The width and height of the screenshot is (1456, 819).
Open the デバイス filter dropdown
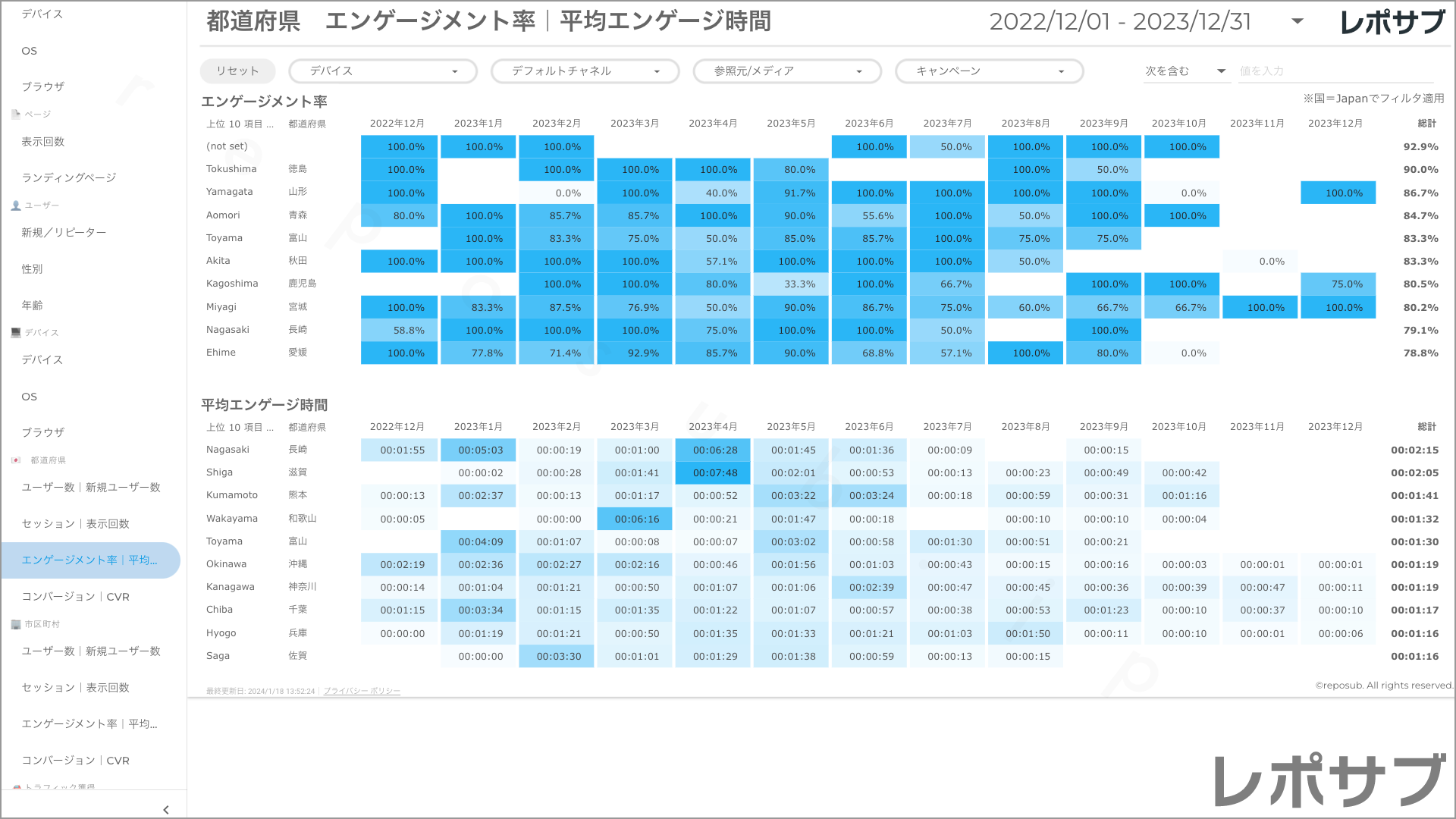[x=382, y=71]
